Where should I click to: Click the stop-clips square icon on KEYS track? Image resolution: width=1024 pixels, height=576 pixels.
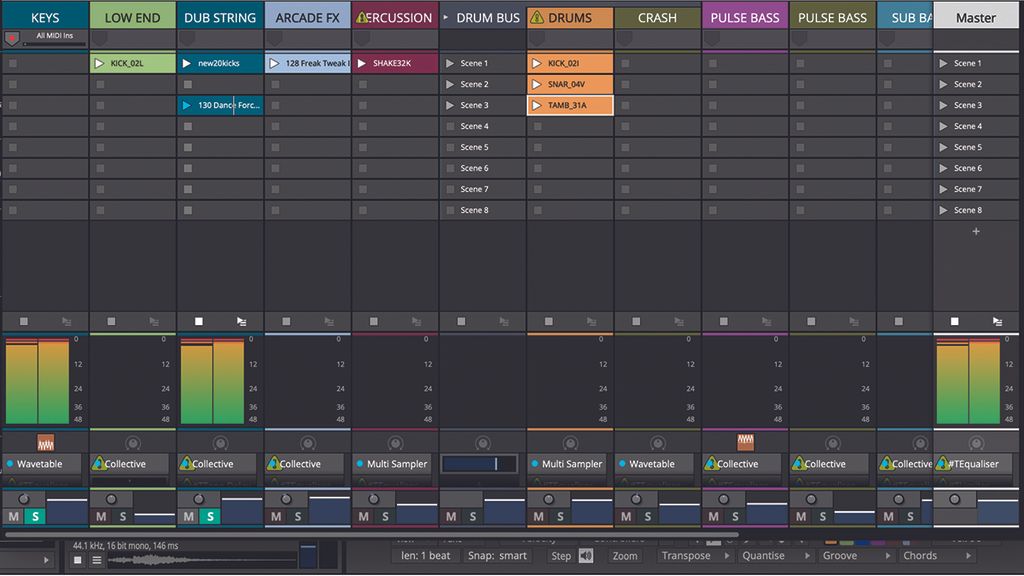coord(23,321)
